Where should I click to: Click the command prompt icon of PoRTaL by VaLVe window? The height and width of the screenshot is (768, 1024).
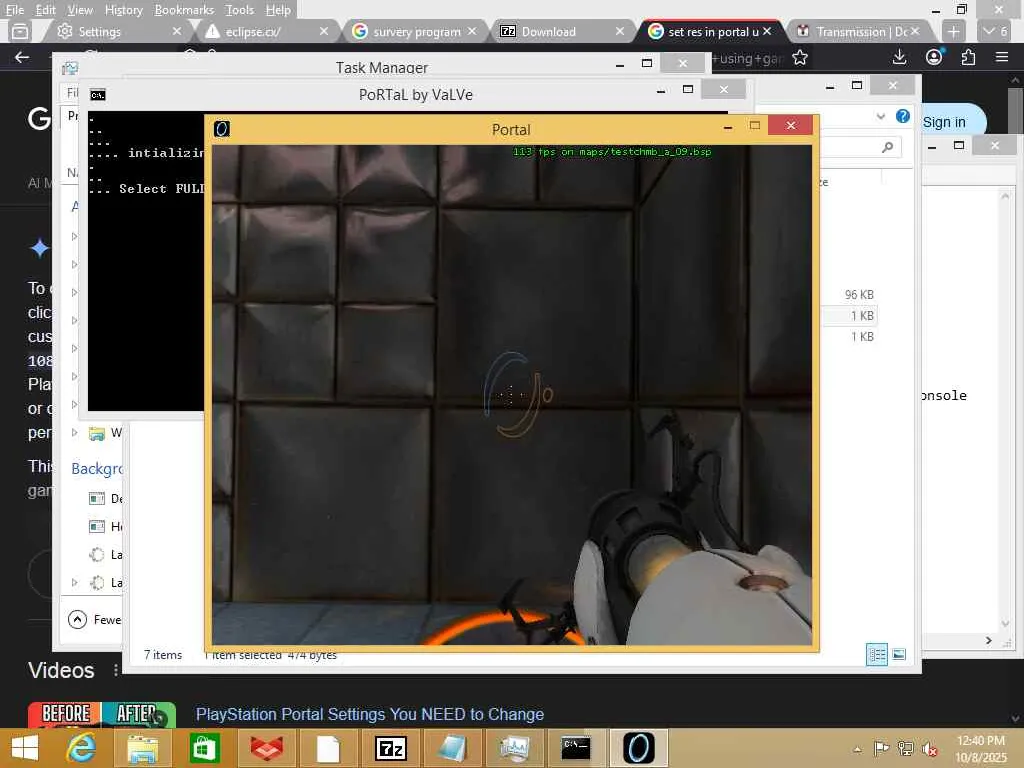pyautogui.click(x=98, y=95)
